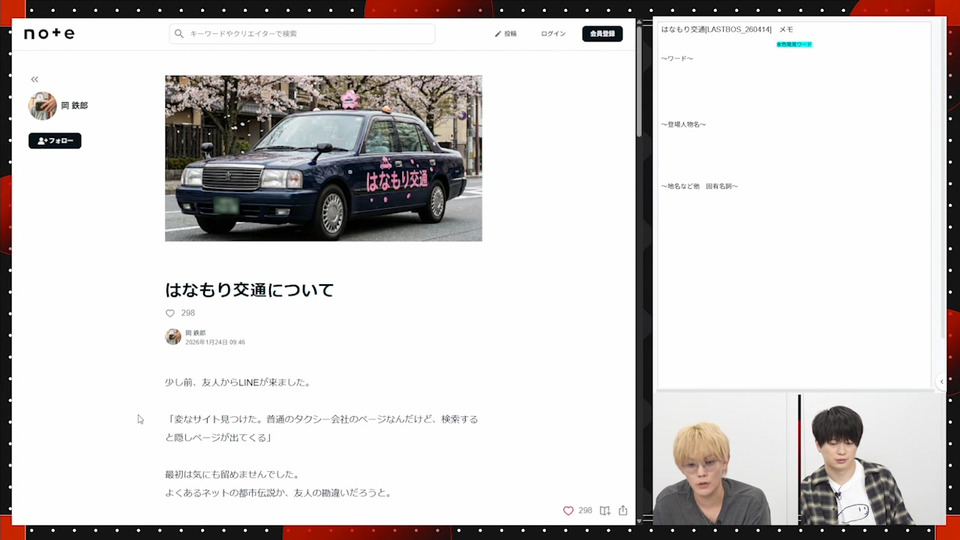Click the search magnifier icon
Image resolution: width=960 pixels, height=540 pixels.
tap(179, 34)
